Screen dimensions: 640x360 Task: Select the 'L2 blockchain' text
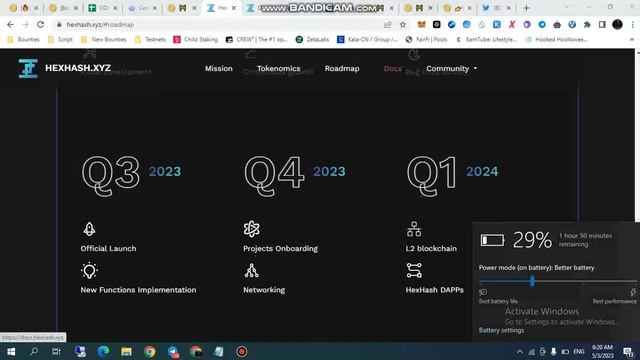431,248
